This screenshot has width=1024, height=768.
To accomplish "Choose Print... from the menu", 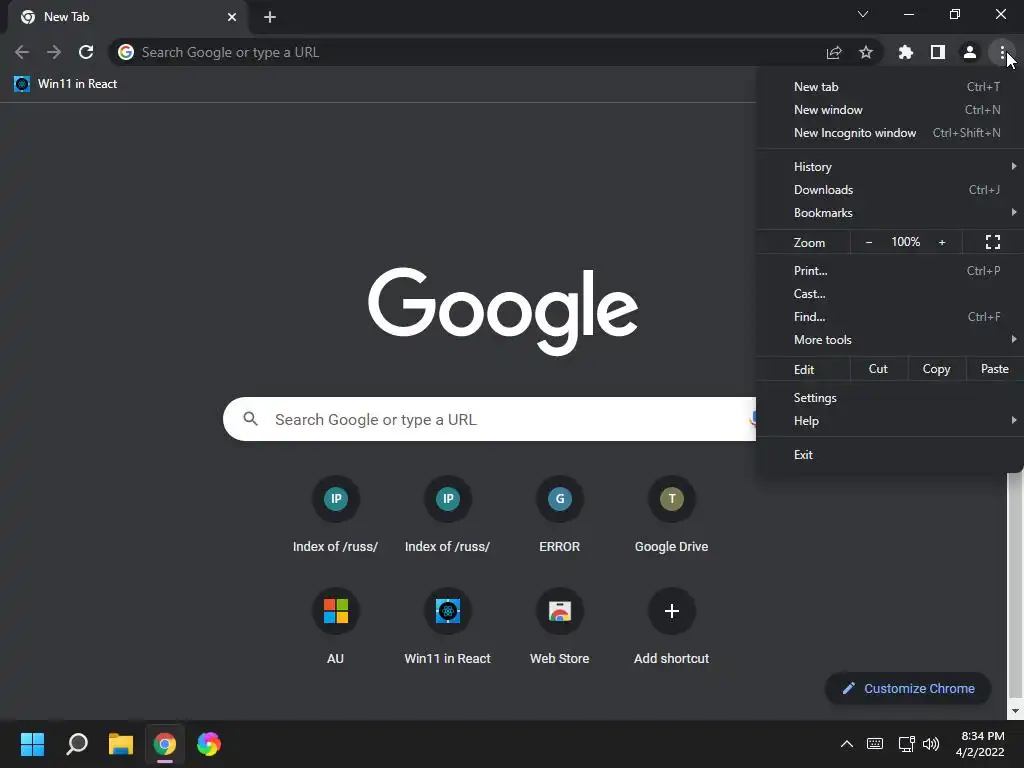I will [889, 270].
